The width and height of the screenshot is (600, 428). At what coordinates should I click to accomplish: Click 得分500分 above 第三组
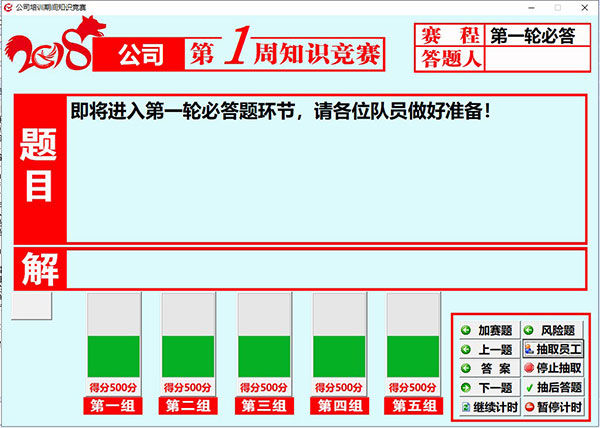pyautogui.click(x=264, y=388)
